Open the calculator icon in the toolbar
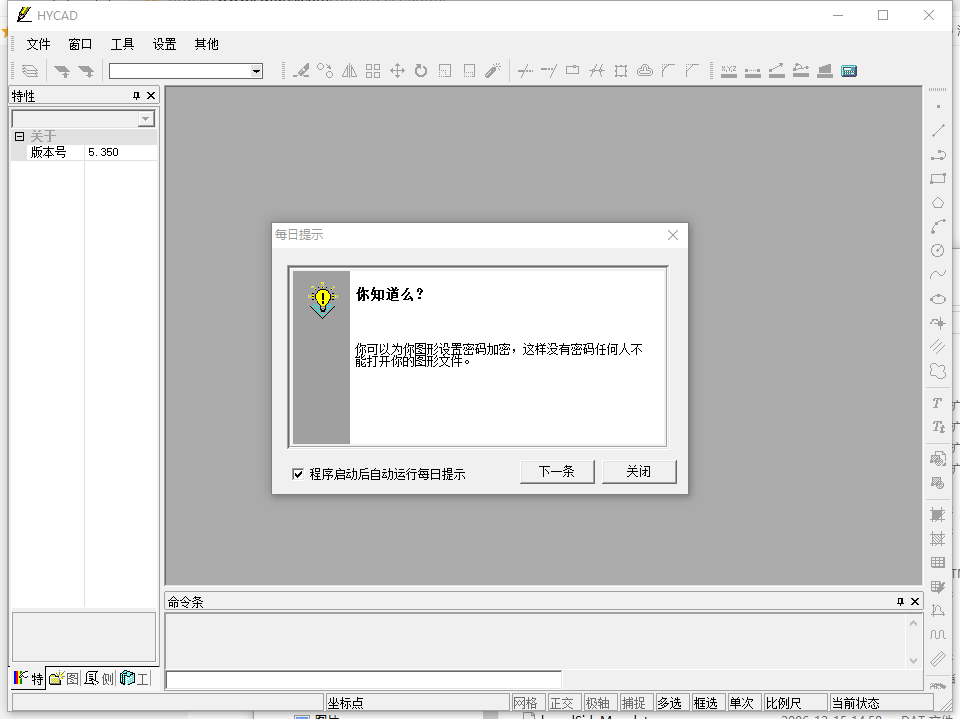This screenshot has height=719, width=960. pos(849,71)
